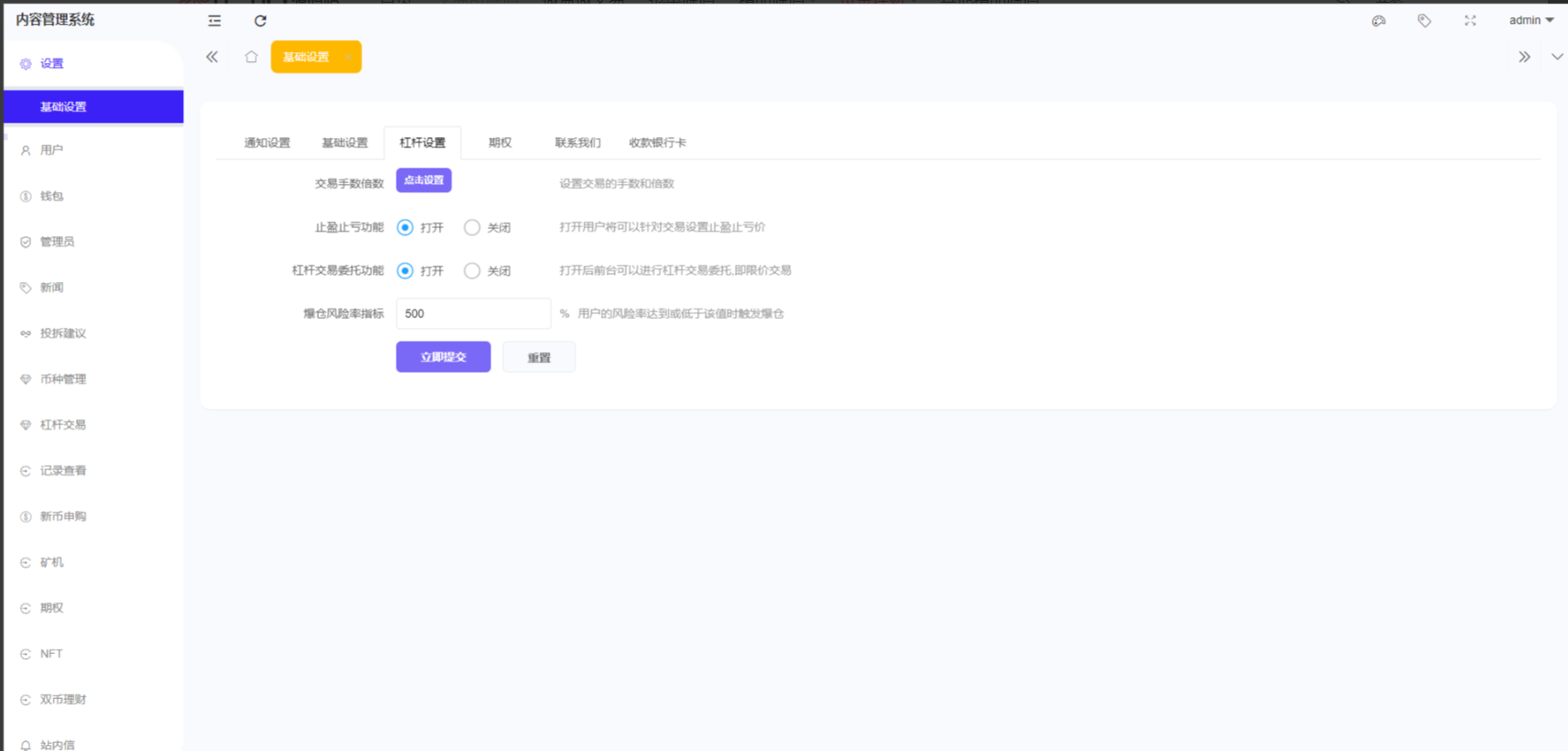This screenshot has height=751, width=1568.
Task: Open the theme palette icon
Action: (1378, 21)
